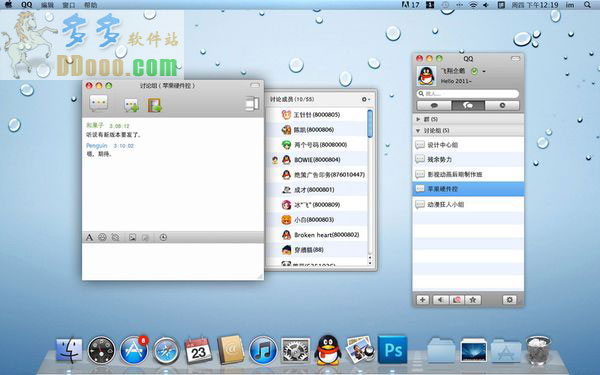Click the exit discussion door icon
This screenshot has width=600, height=375.
point(154,105)
